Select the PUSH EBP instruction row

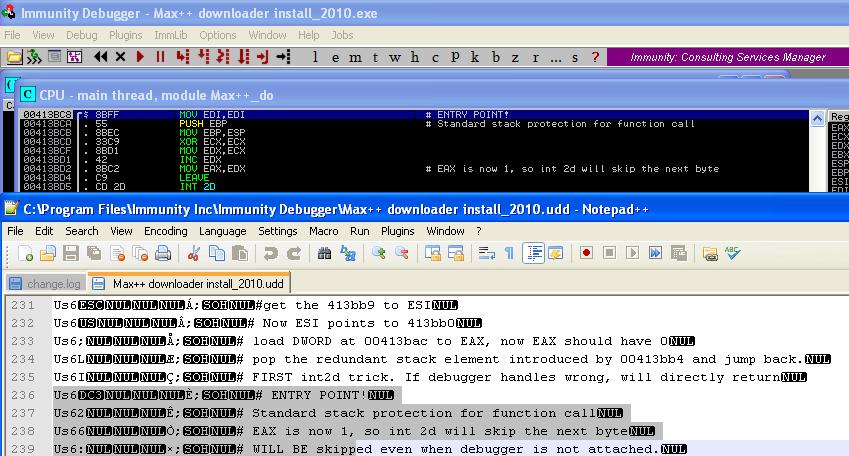coord(414,123)
